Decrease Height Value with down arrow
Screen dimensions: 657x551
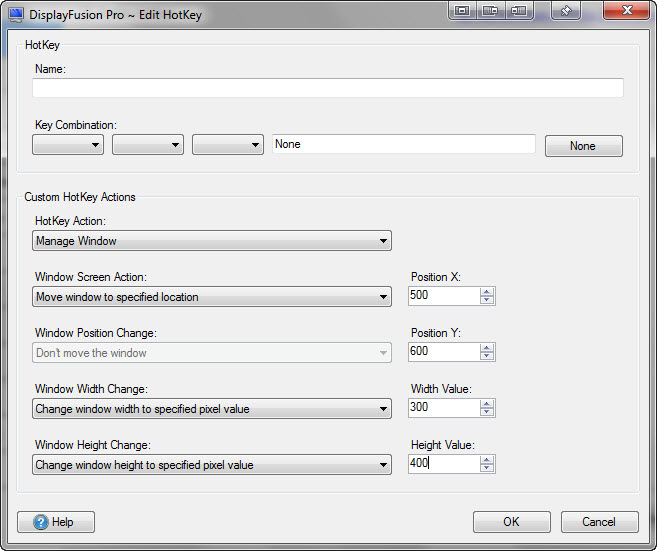coord(487,468)
